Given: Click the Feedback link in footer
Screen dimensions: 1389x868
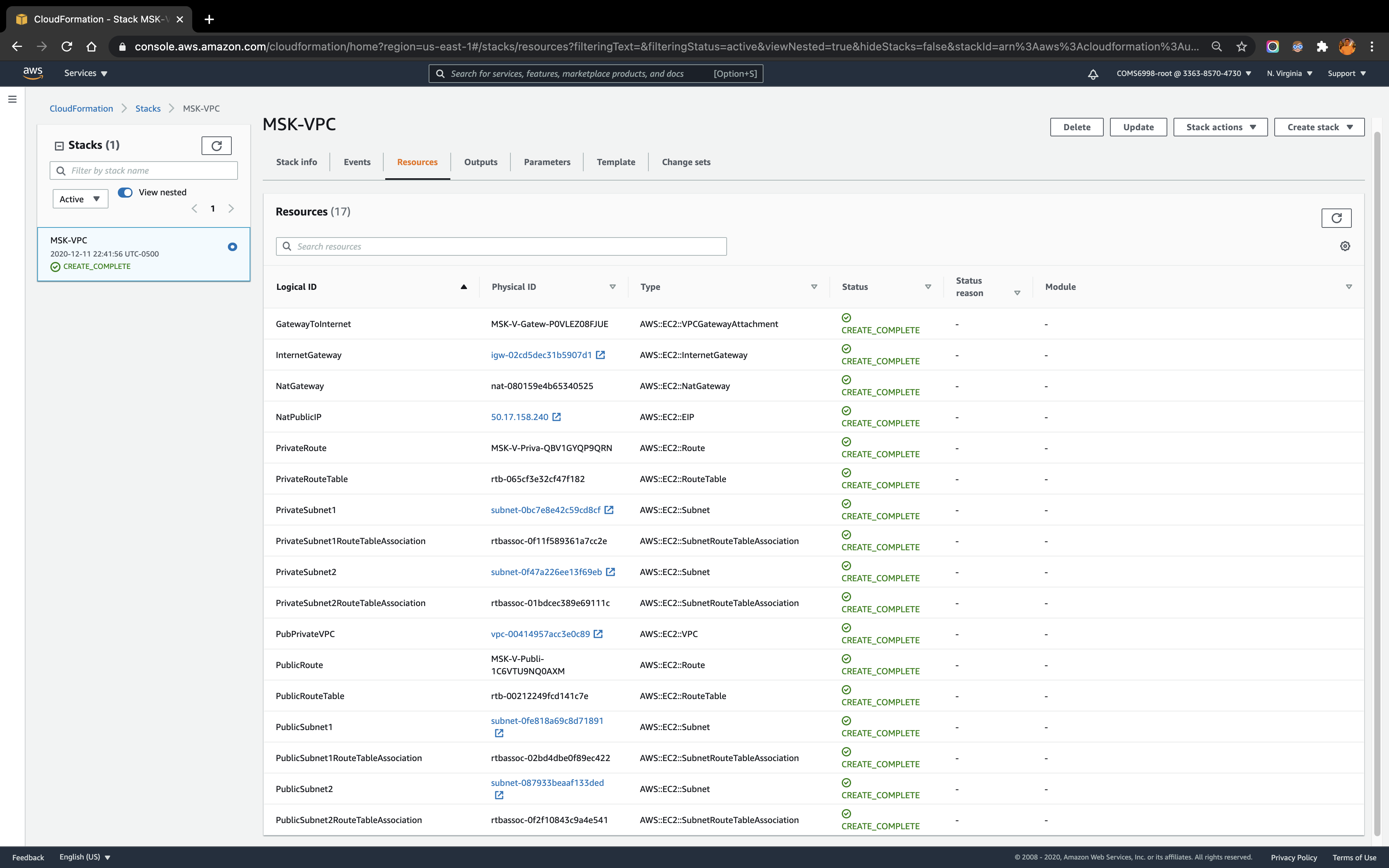Looking at the screenshot, I should pyautogui.click(x=28, y=857).
